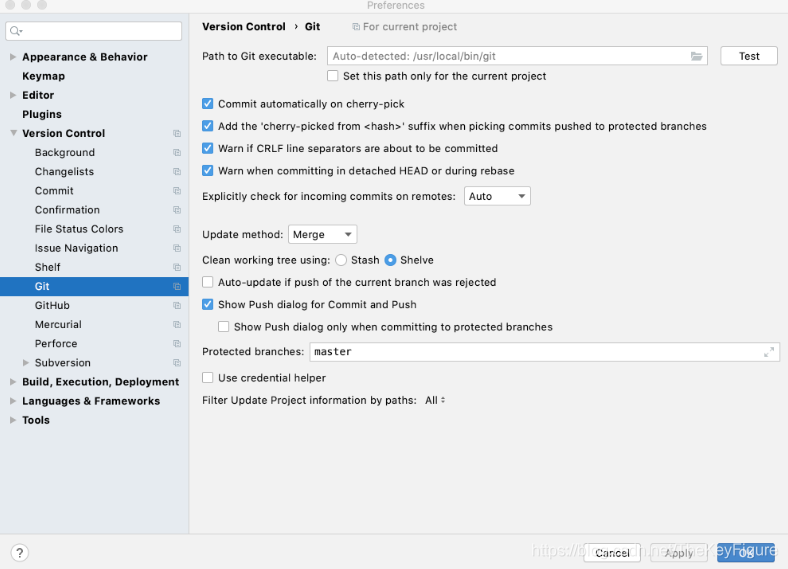Image resolution: width=788 pixels, height=569 pixels.
Task: Click project-level icon on selected Git row
Action: pos(177,287)
